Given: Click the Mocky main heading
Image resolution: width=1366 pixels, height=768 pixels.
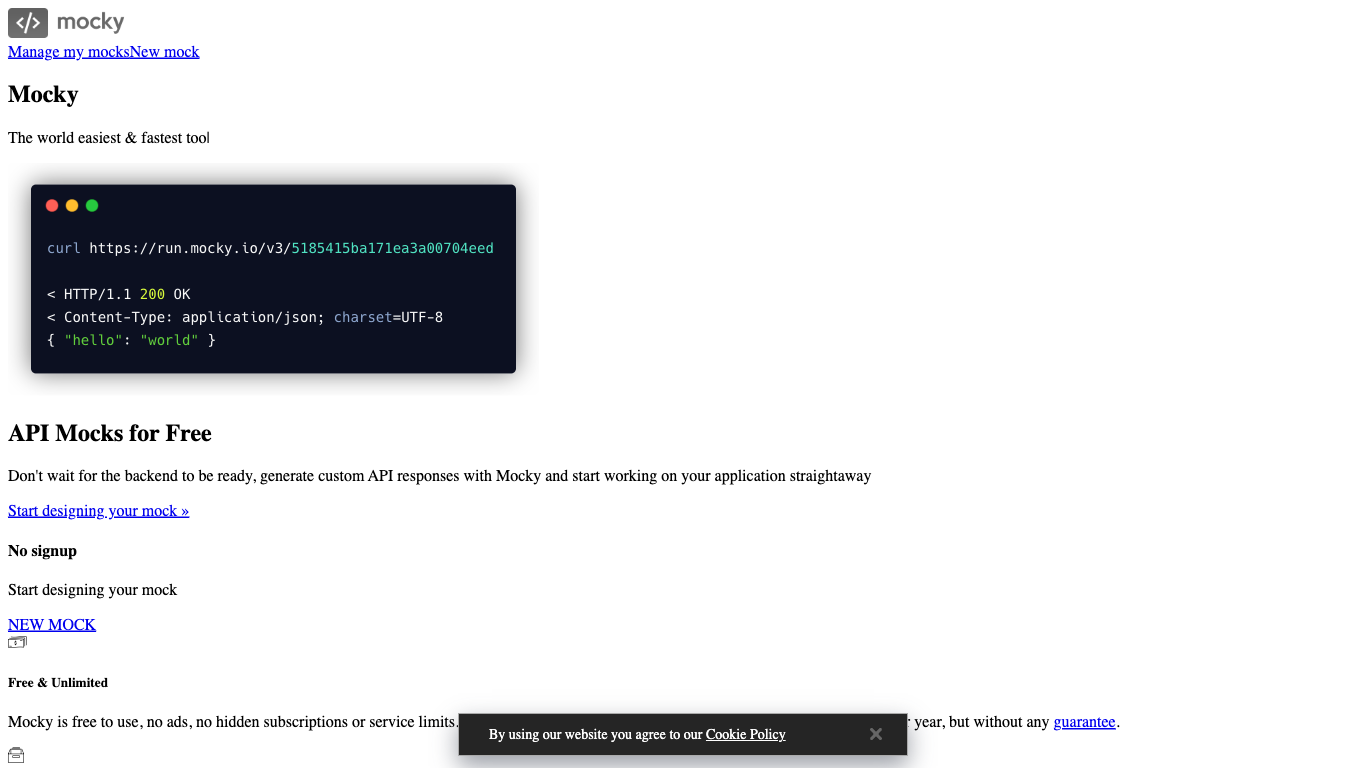Looking at the screenshot, I should click(x=43, y=94).
